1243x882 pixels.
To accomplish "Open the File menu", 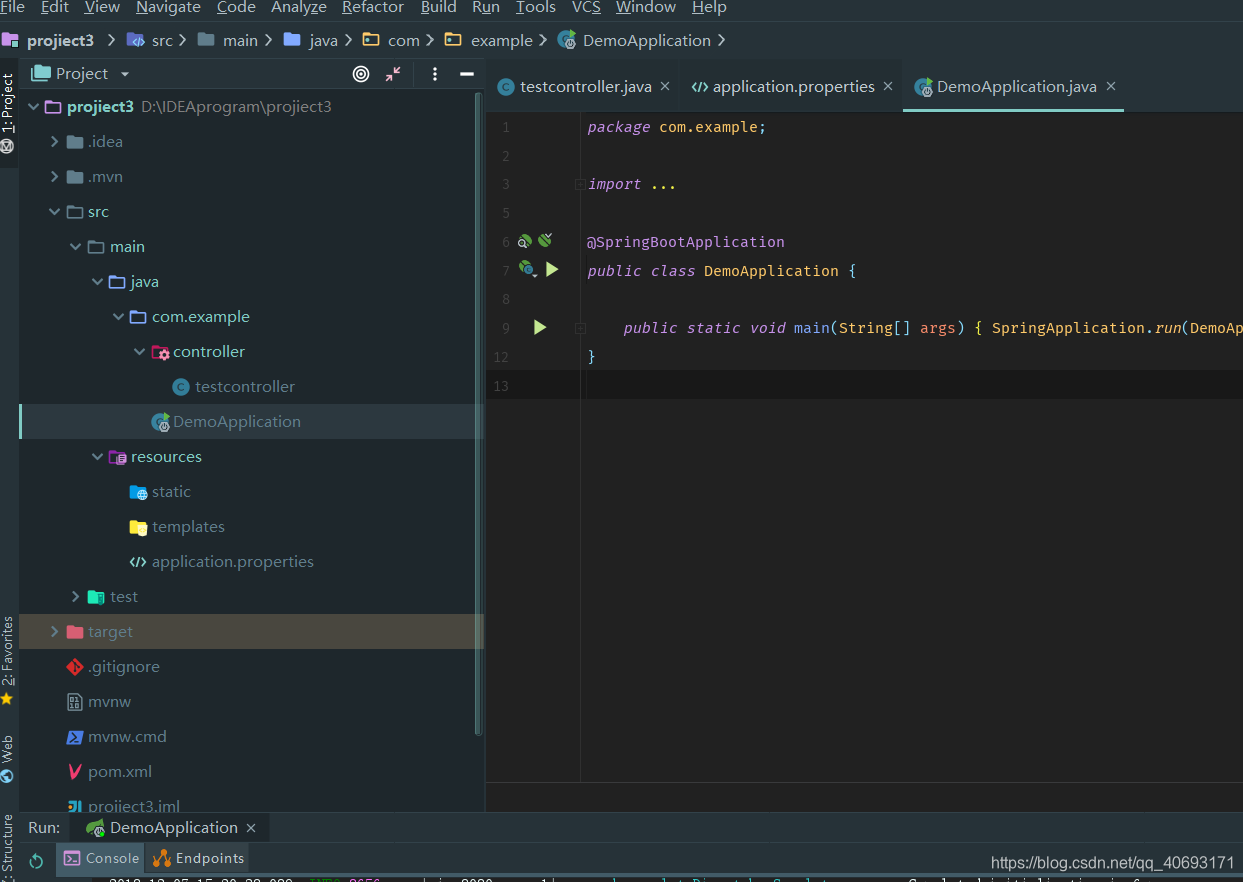I will 13,8.
